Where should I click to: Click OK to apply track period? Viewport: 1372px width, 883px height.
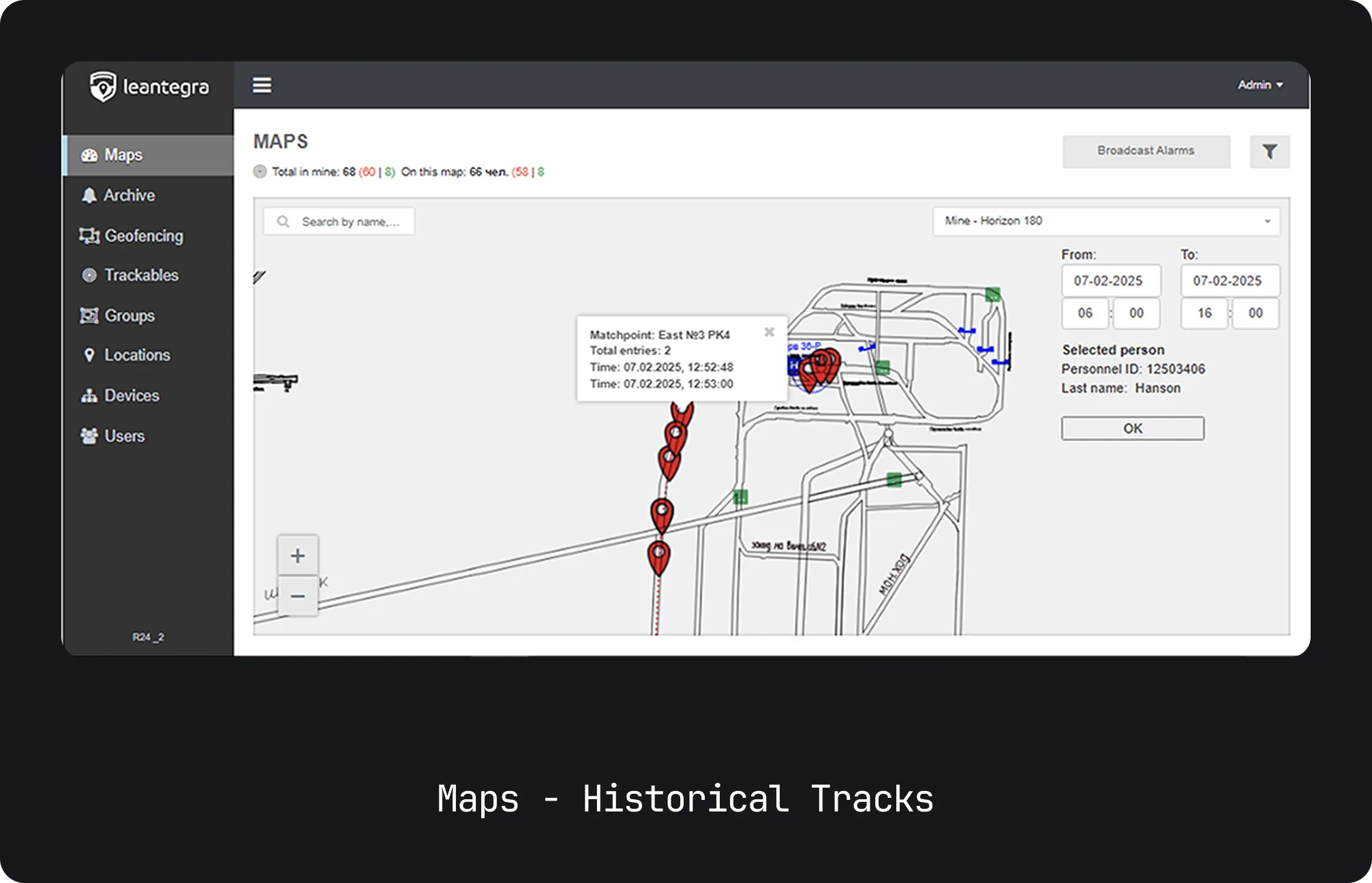point(1132,429)
